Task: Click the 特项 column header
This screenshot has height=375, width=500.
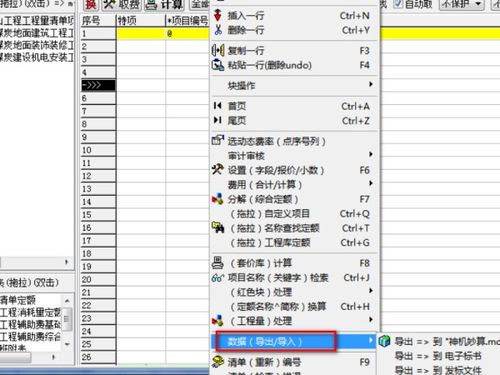Action: coord(141,21)
